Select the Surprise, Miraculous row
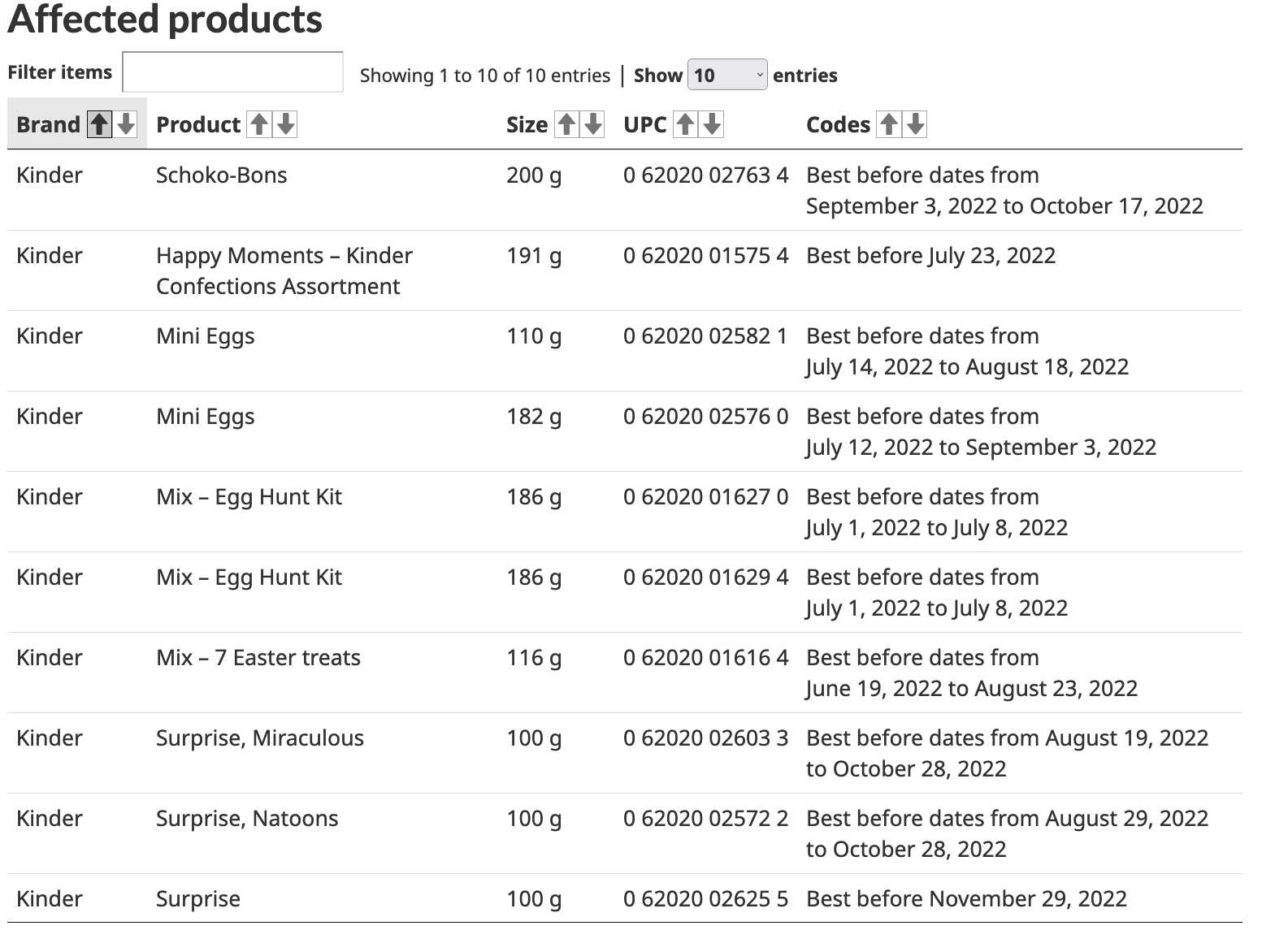Screen dimensions: 1288x943 point(624,753)
